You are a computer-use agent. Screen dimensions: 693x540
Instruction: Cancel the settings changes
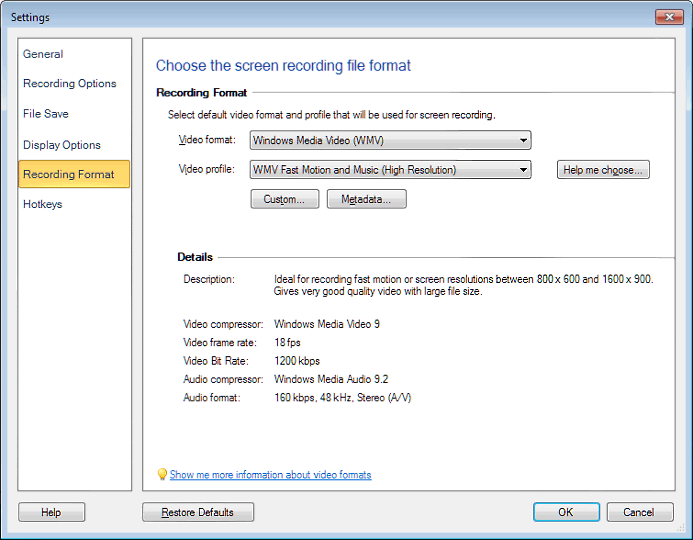coord(639,512)
